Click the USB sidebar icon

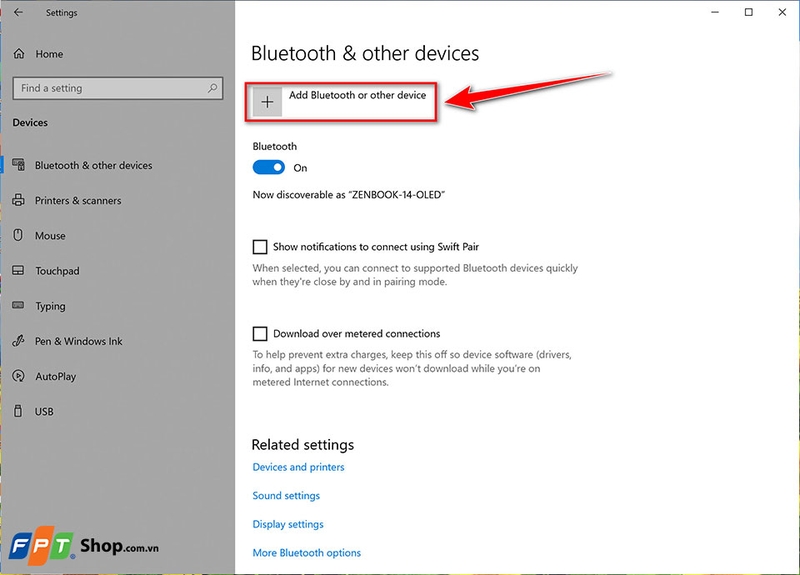(18, 411)
